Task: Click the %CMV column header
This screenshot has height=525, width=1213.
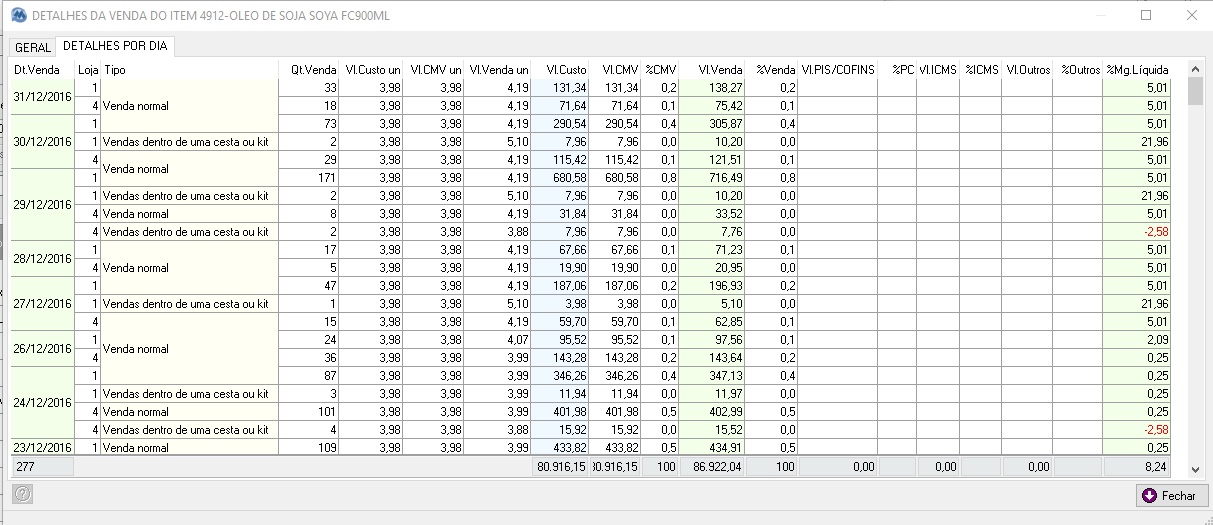Action: (660, 69)
